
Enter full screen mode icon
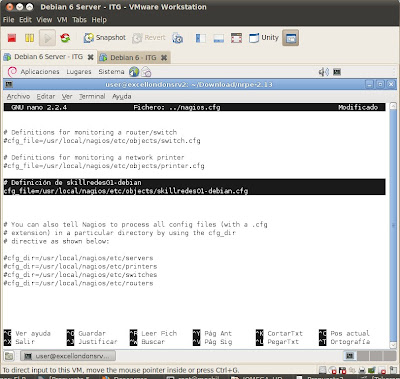tap(236, 38)
